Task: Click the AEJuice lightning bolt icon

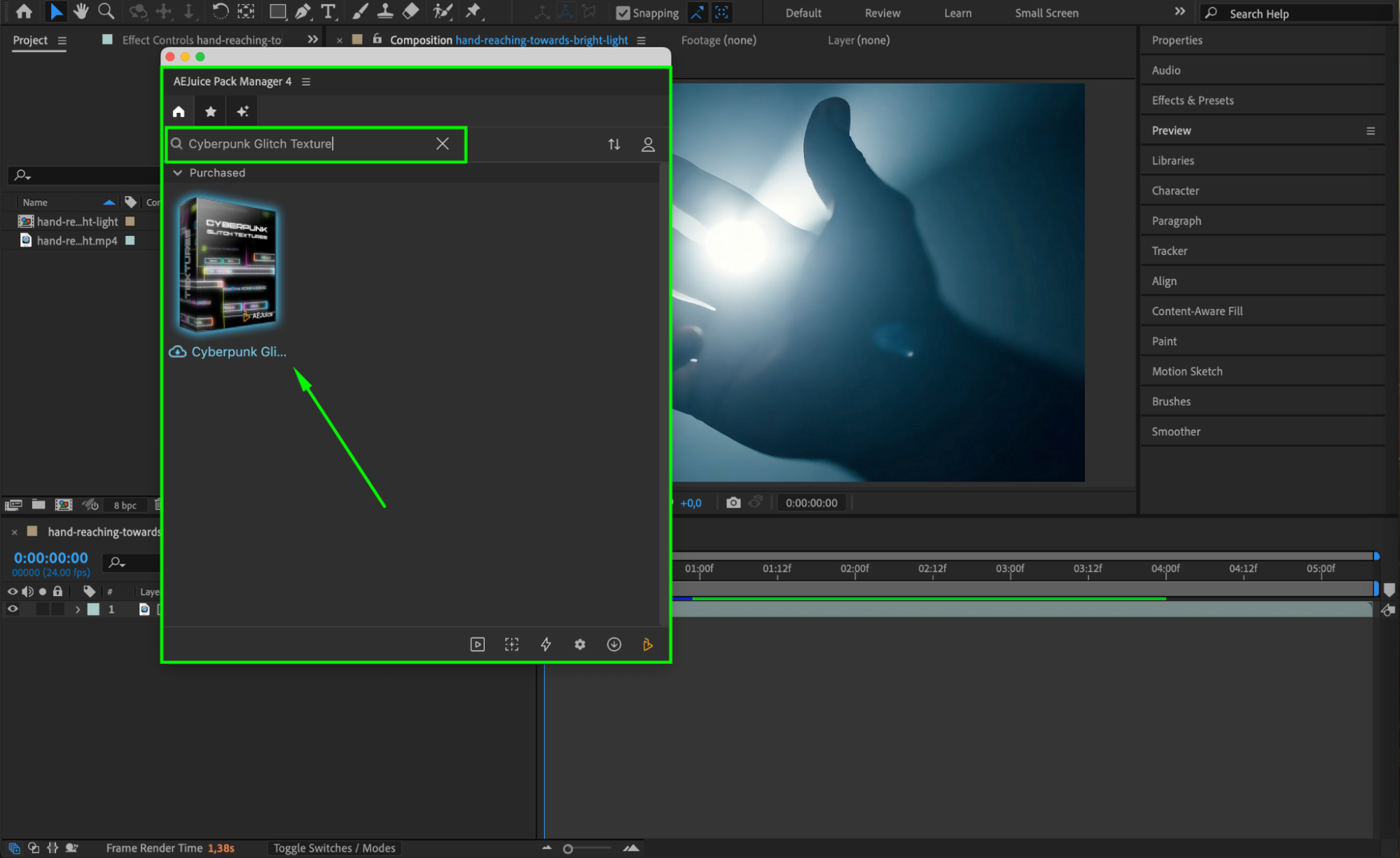Action: [x=546, y=644]
